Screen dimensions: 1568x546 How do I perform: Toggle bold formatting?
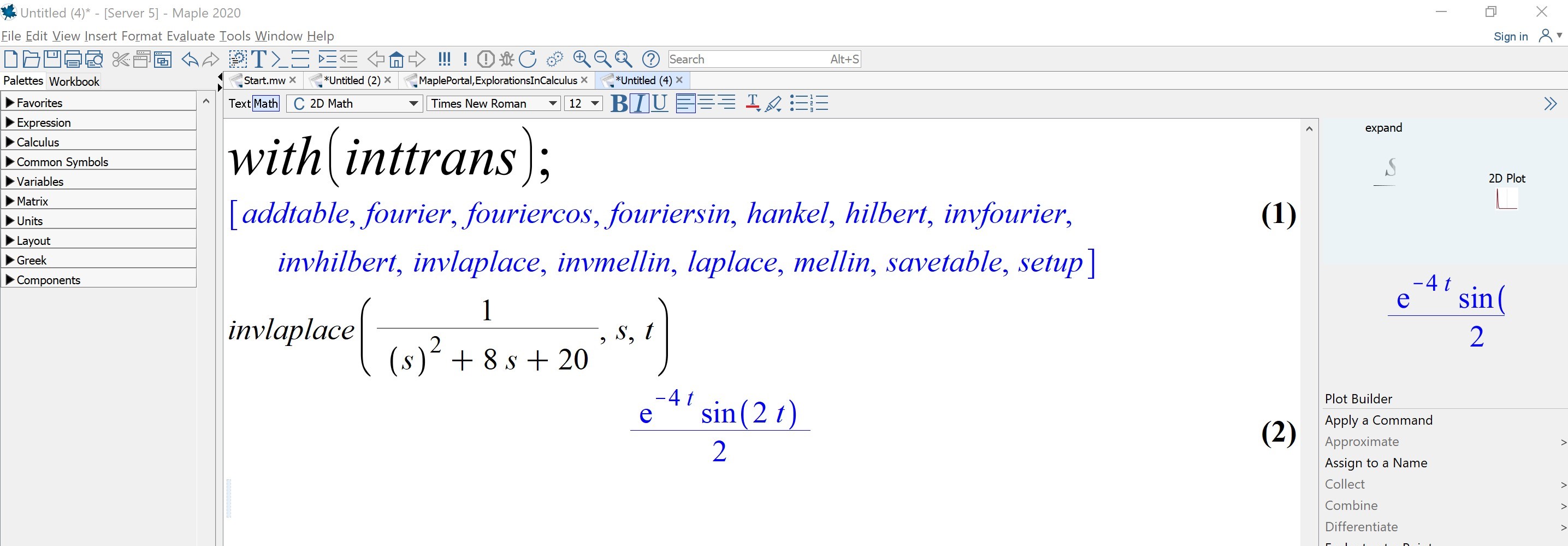tap(618, 104)
